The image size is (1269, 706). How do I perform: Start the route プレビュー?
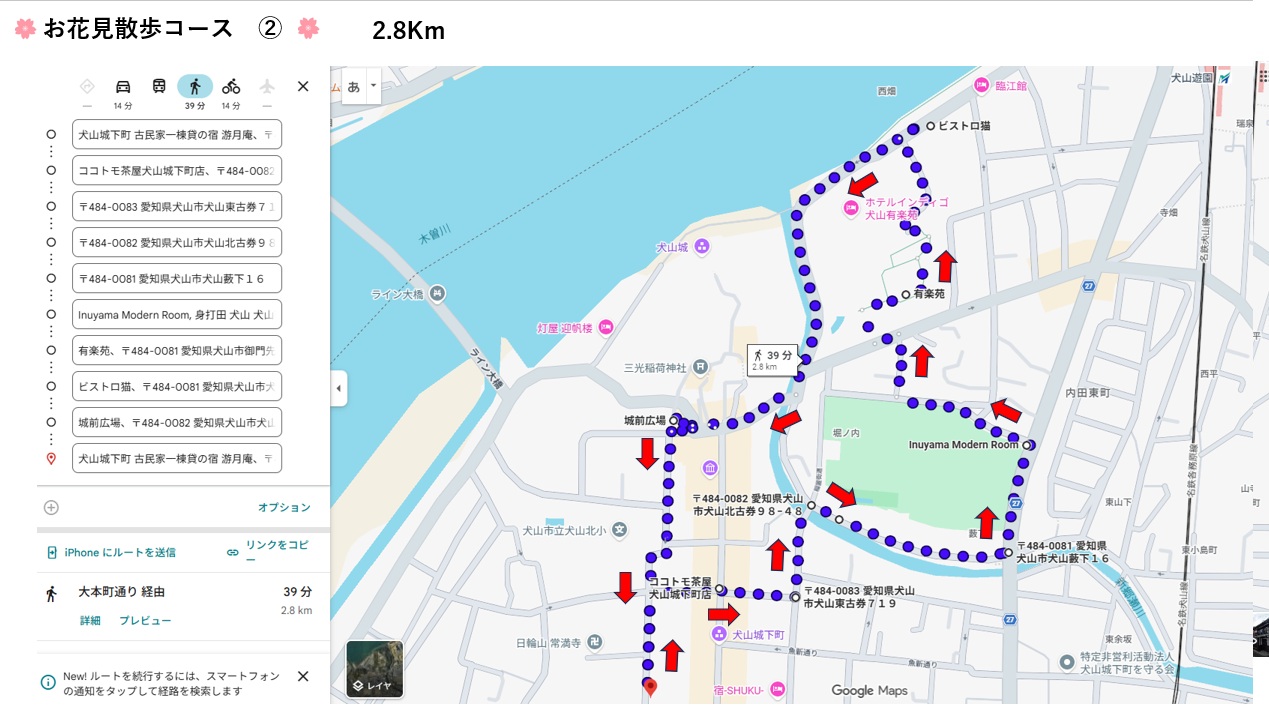coord(145,620)
